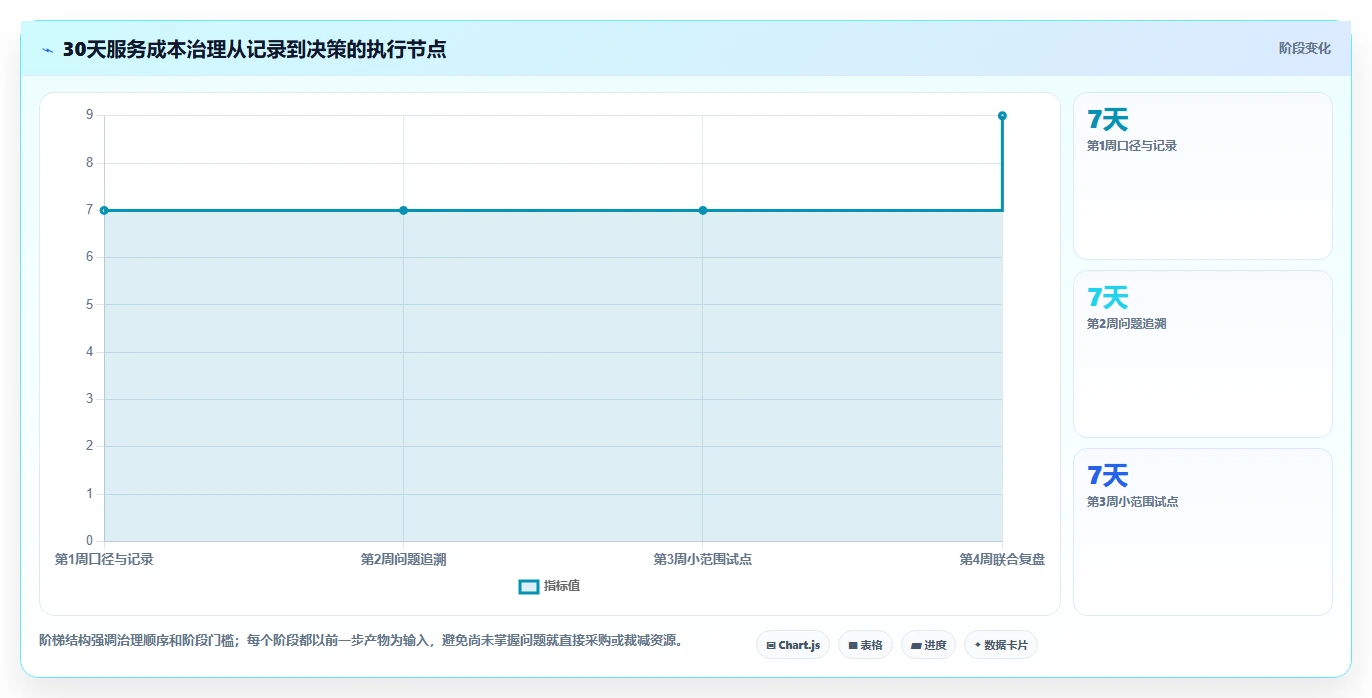Click the top data point at value 9
Image resolution: width=1372 pixels, height=698 pixels.
[x=1002, y=116]
